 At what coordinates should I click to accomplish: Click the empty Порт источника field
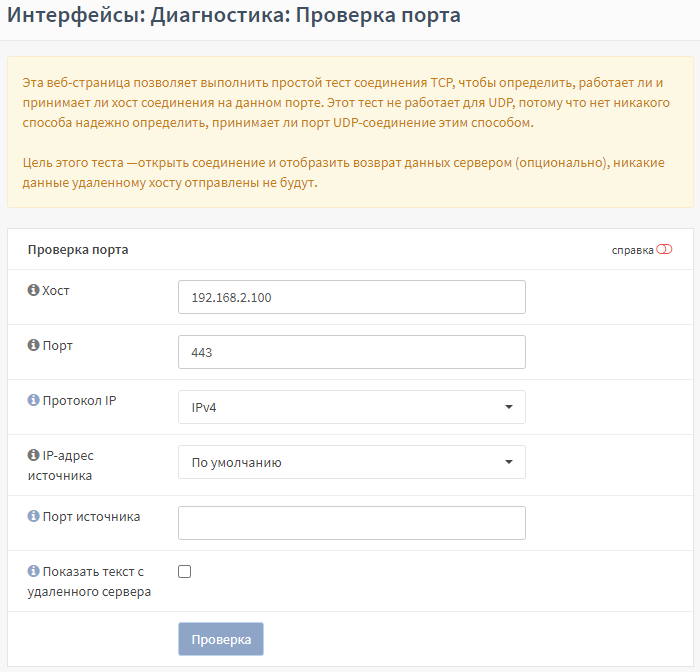tap(351, 523)
